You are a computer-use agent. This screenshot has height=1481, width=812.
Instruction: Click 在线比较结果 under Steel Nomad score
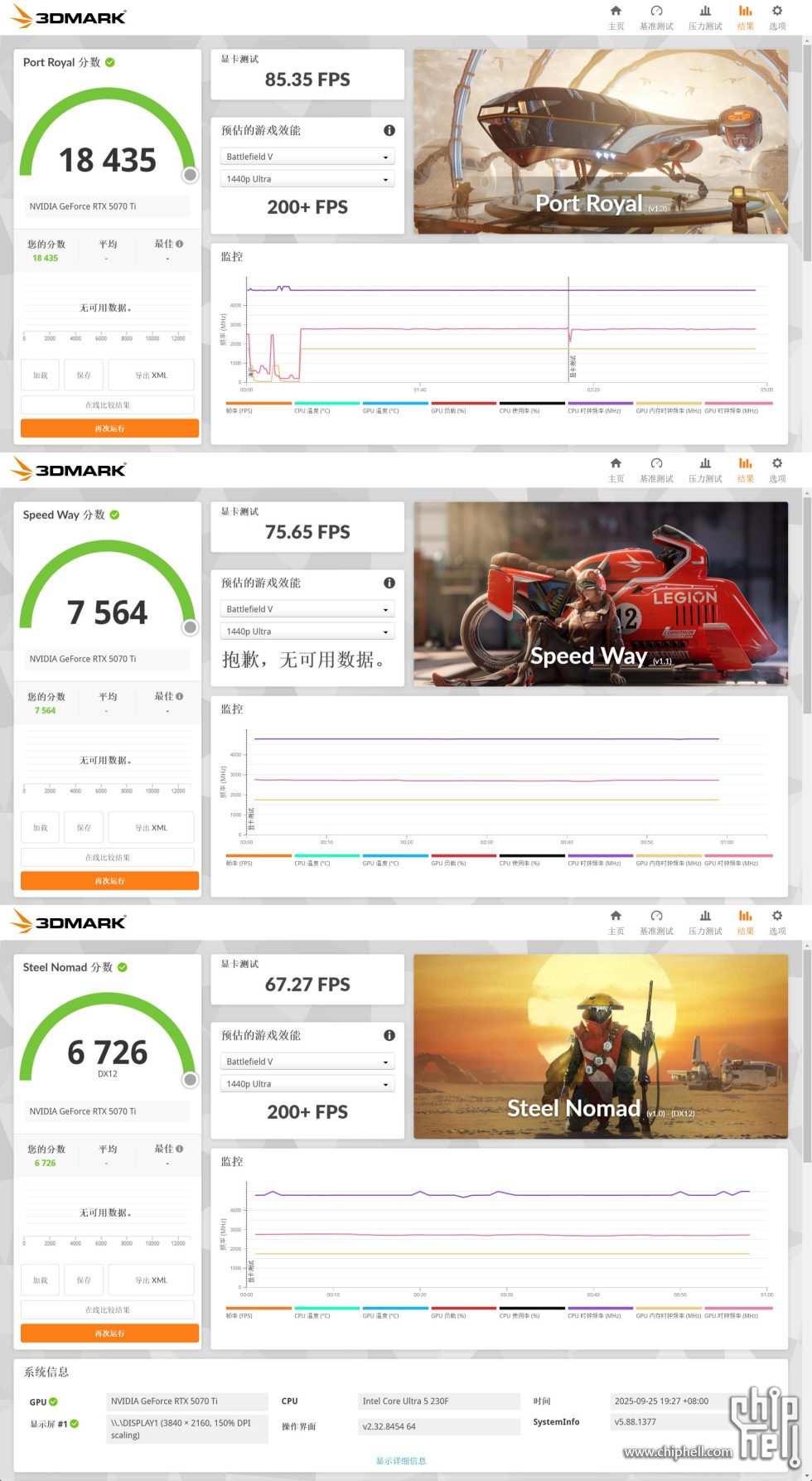click(x=108, y=1310)
